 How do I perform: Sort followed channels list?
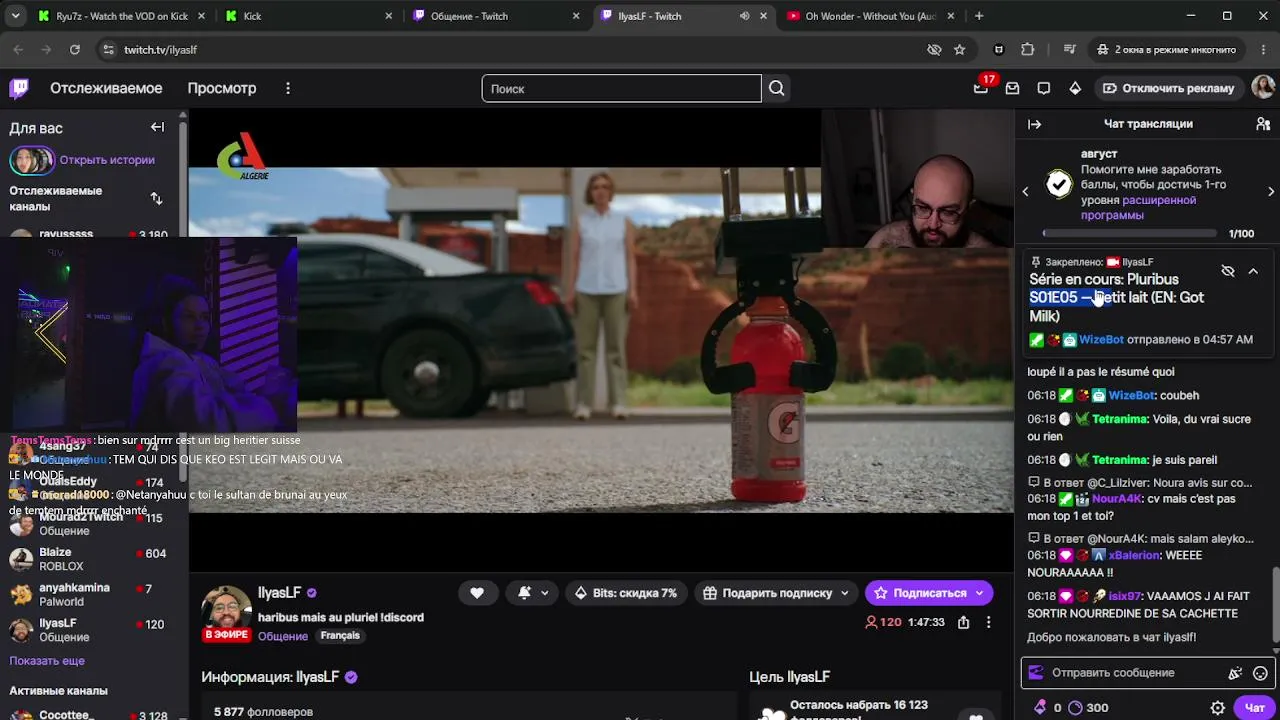[156, 198]
